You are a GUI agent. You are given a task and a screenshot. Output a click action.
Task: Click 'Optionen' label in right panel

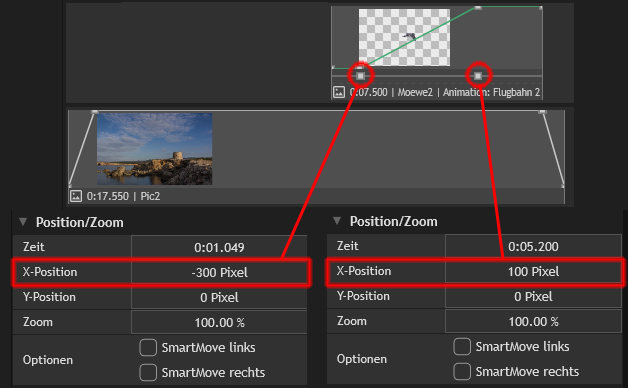pyautogui.click(x=362, y=359)
